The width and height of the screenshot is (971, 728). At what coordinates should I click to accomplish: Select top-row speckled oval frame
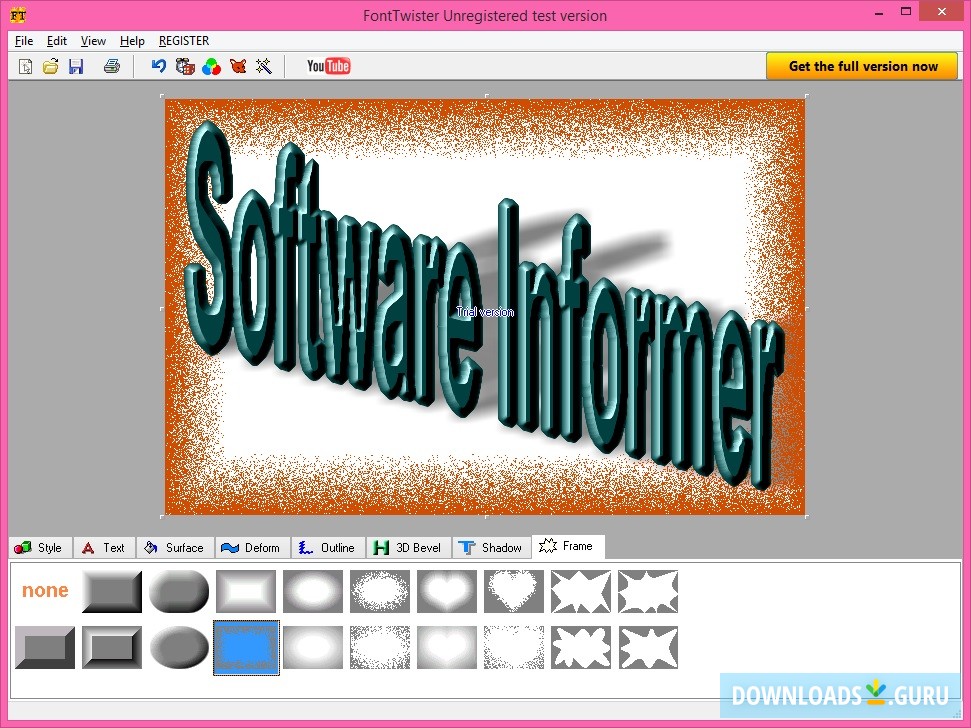click(380, 592)
